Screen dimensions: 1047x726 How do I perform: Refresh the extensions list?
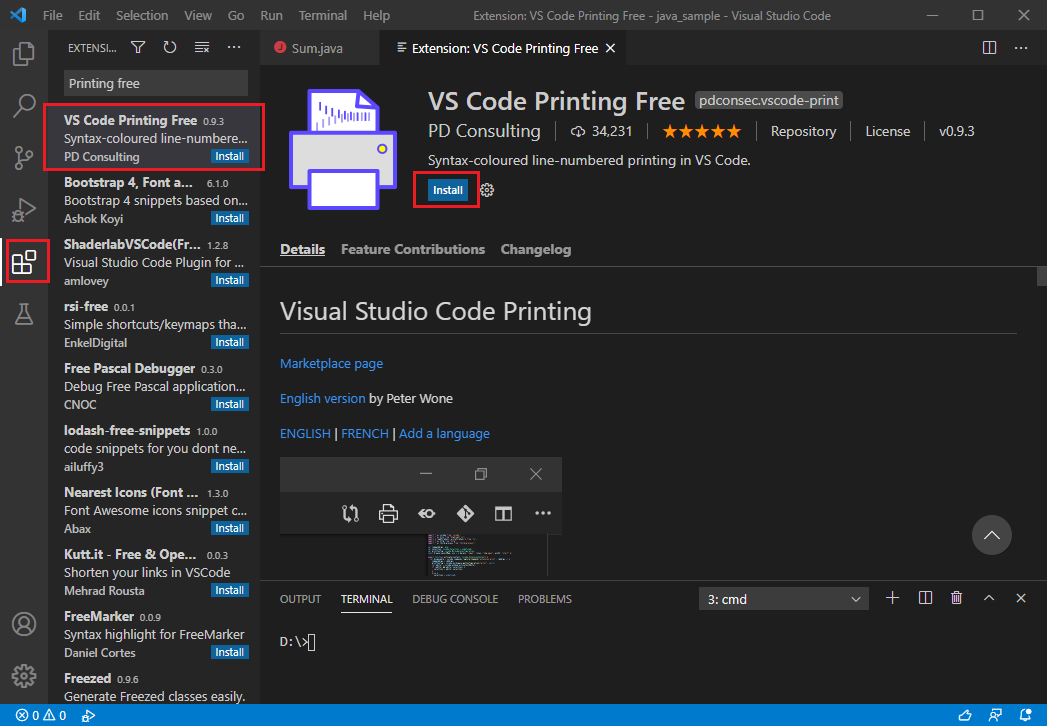pos(170,47)
